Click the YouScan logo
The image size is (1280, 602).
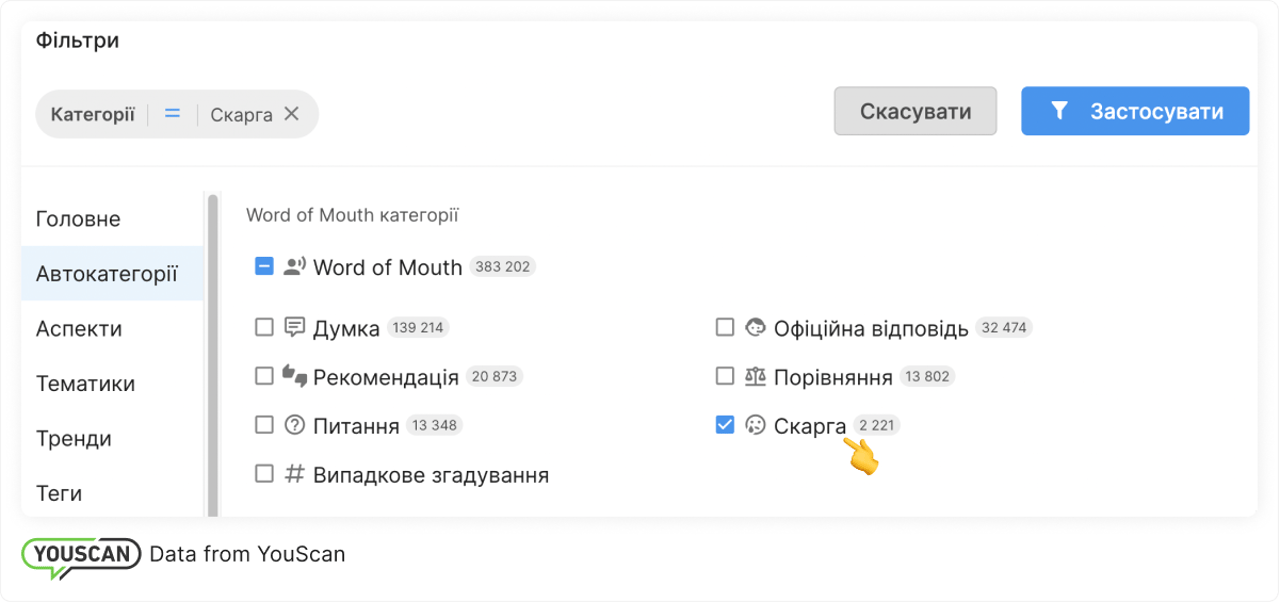tap(81, 553)
